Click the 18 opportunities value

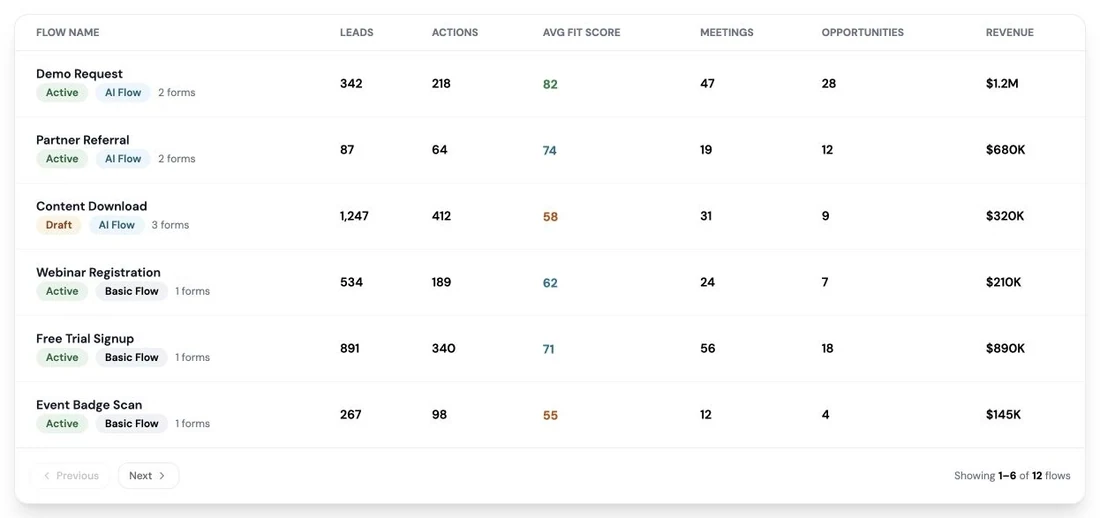coord(827,348)
